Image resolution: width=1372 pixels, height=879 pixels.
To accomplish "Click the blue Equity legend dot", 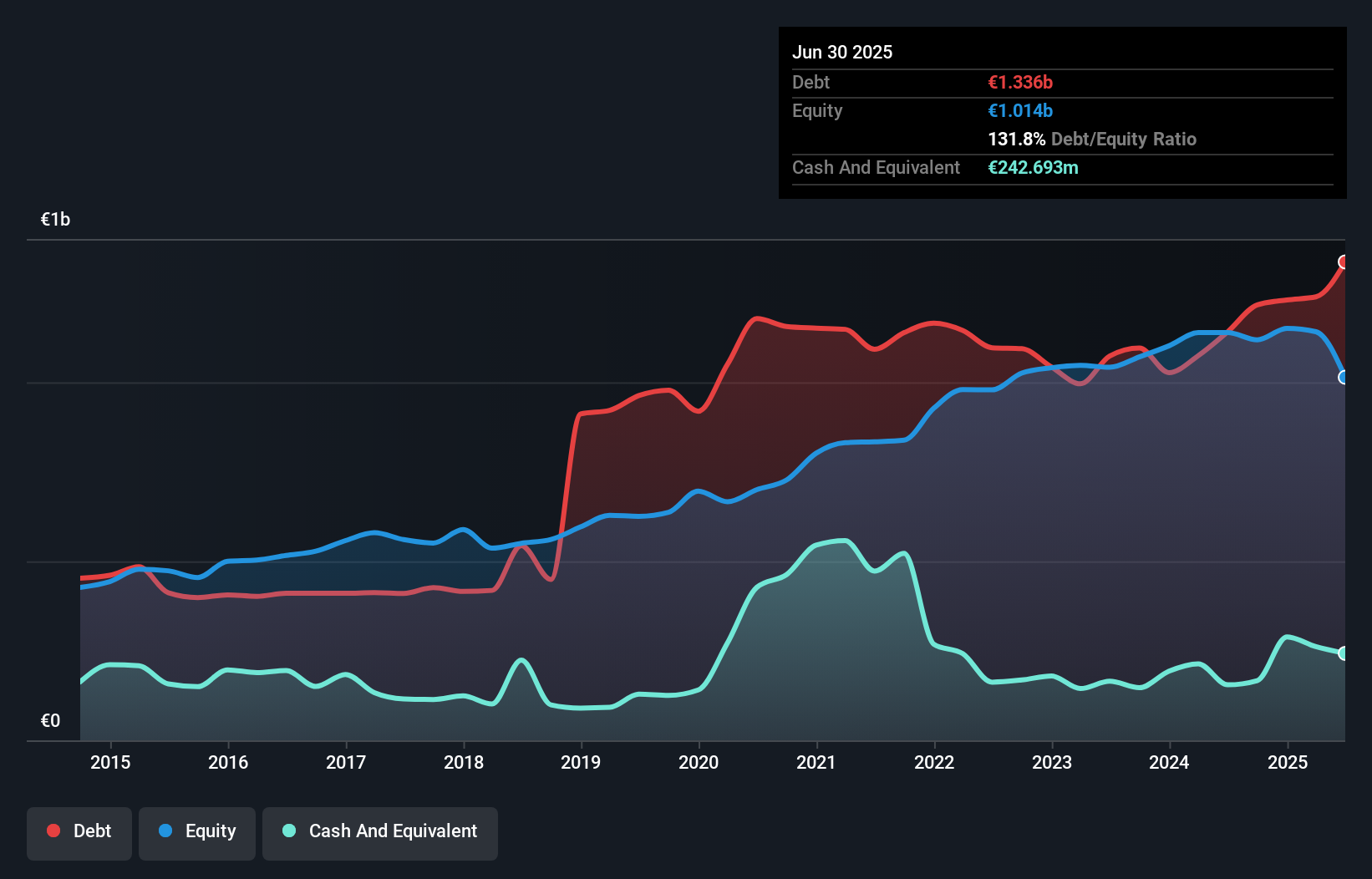I will pyautogui.click(x=165, y=831).
